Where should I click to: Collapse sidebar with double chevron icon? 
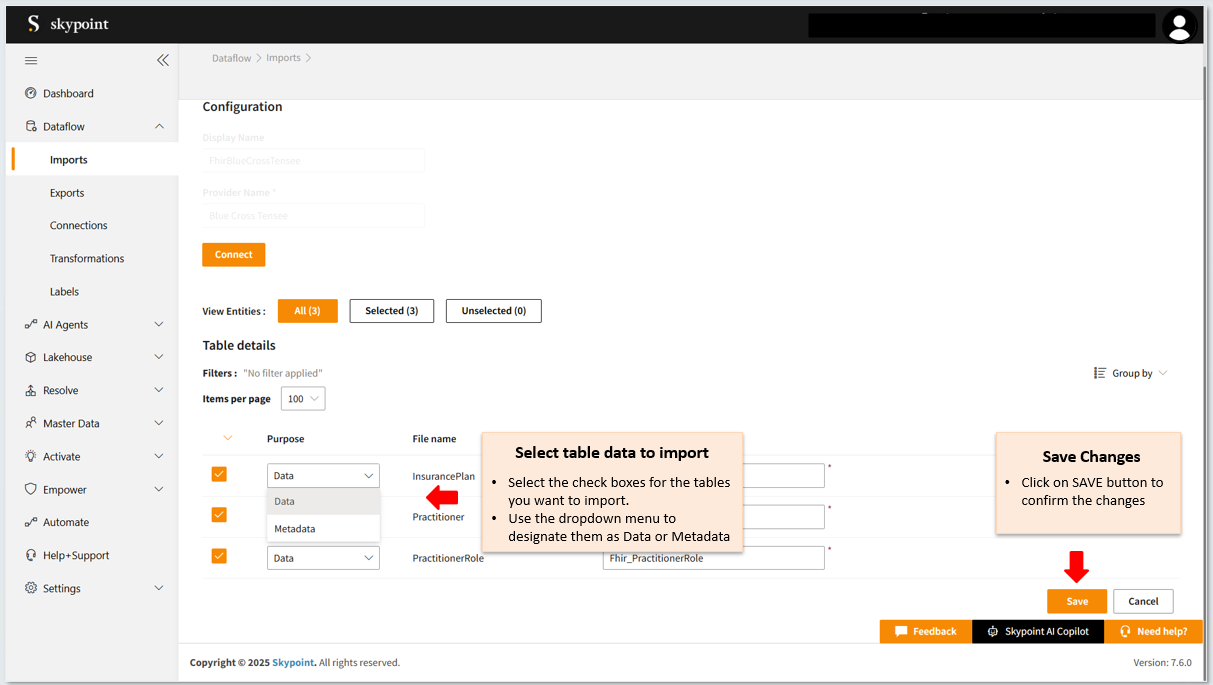click(x=163, y=60)
